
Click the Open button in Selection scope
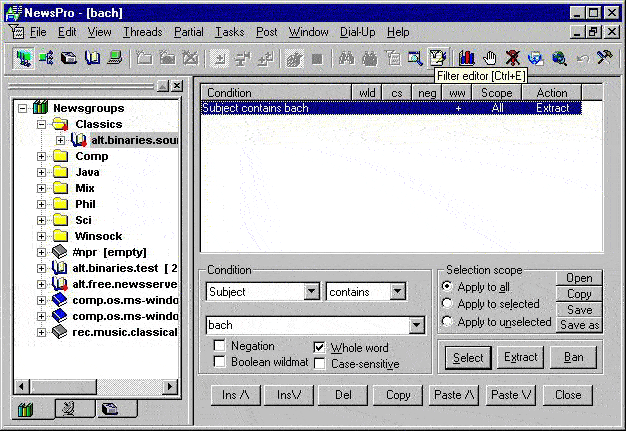pyautogui.click(x=579, y=278)
